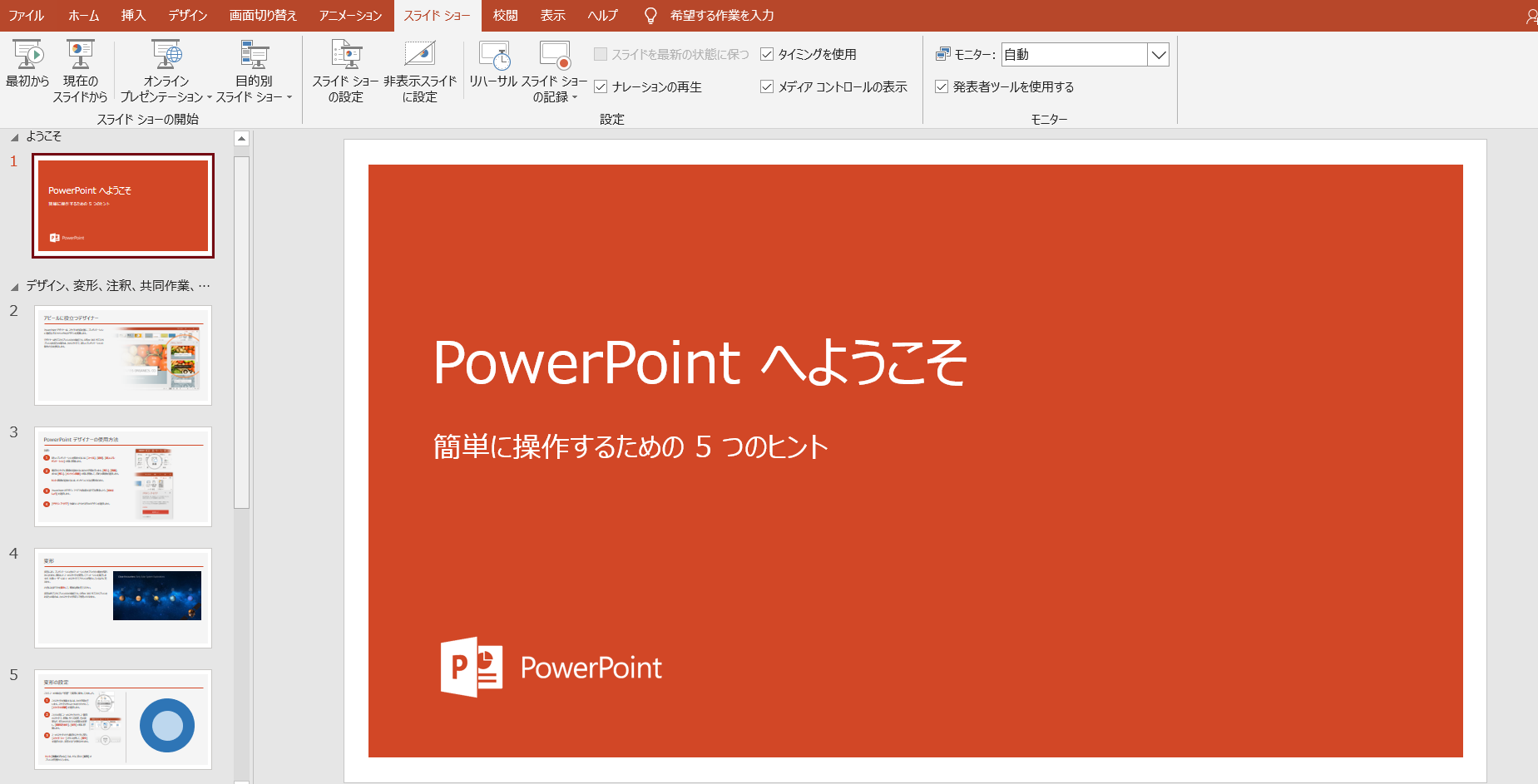
Task: Toggle Show Media Controls (メディアコントロールの表示) checkbox
Action: tap(767, 87)
